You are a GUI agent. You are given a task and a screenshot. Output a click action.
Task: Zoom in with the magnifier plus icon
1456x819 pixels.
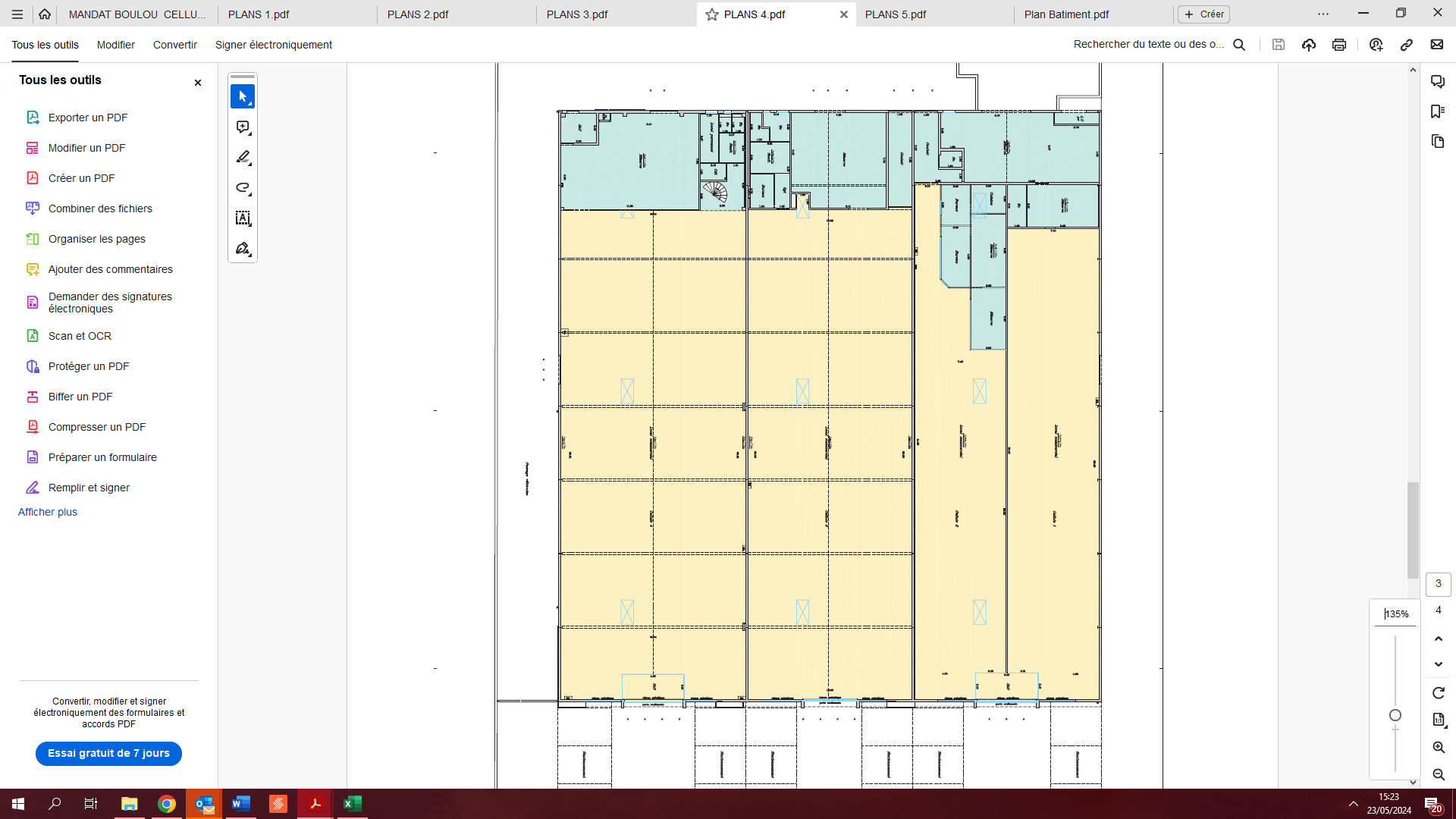[x=1439, y=748]
